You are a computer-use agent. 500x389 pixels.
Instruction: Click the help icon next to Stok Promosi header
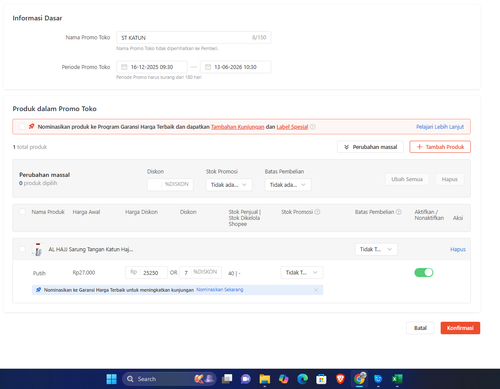tap(317, 212)
